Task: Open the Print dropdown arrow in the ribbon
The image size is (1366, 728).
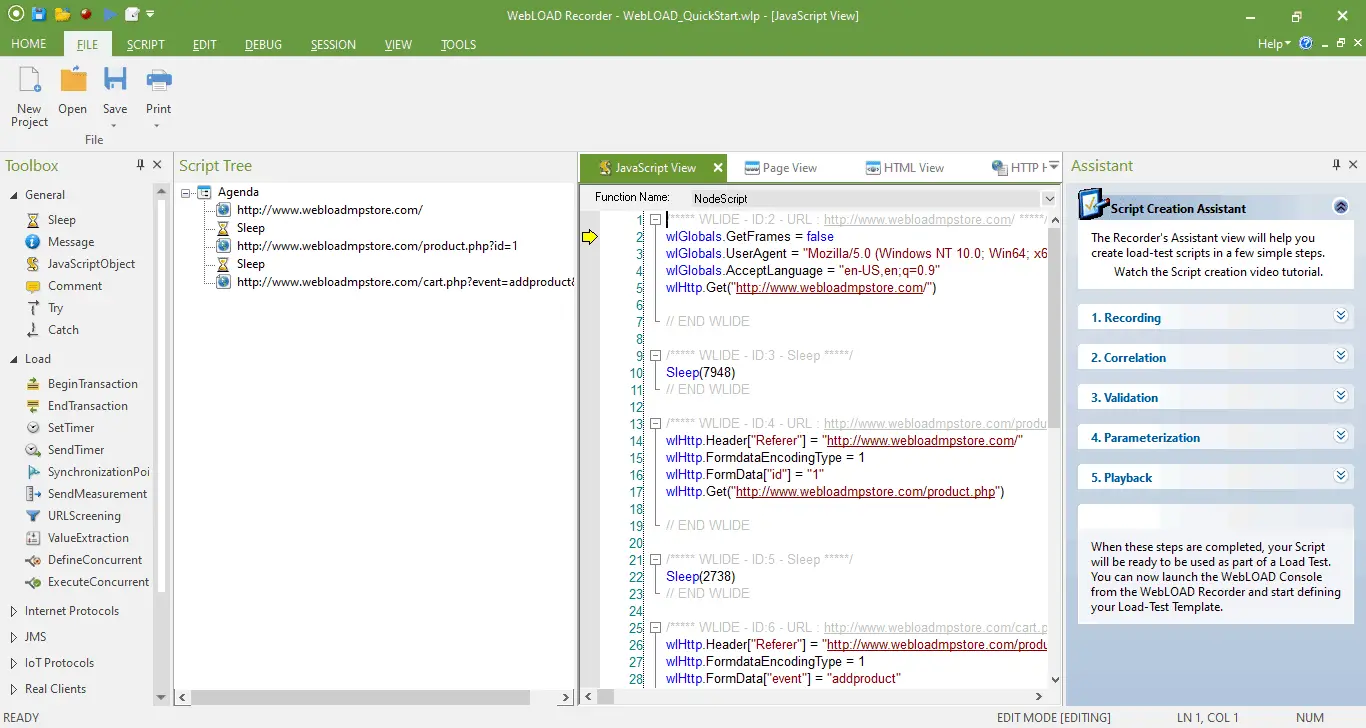Action: (x=158, y=126)
